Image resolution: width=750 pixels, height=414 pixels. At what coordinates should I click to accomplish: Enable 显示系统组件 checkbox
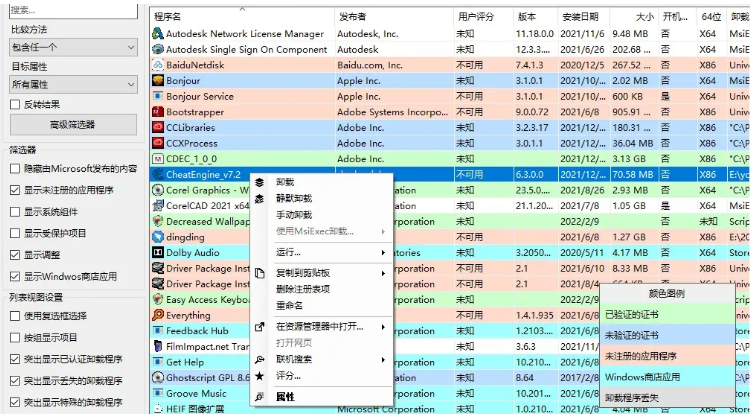pyautogui.click(x=15, y=212)
